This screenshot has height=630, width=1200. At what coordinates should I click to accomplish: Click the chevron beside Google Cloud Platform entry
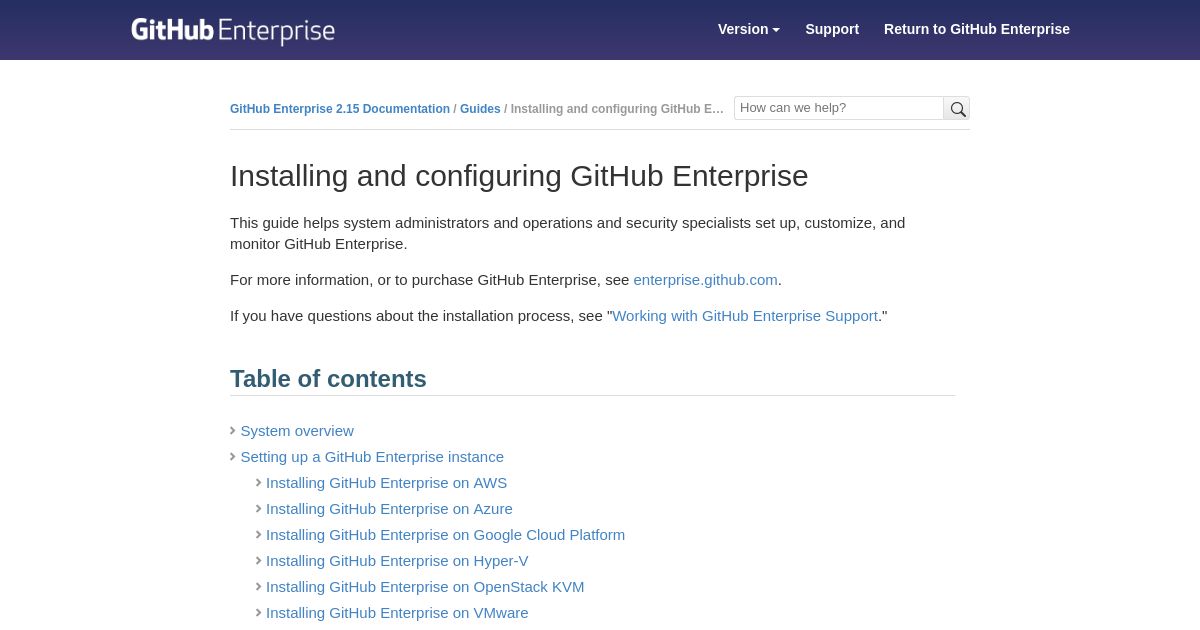coord(258,535)
